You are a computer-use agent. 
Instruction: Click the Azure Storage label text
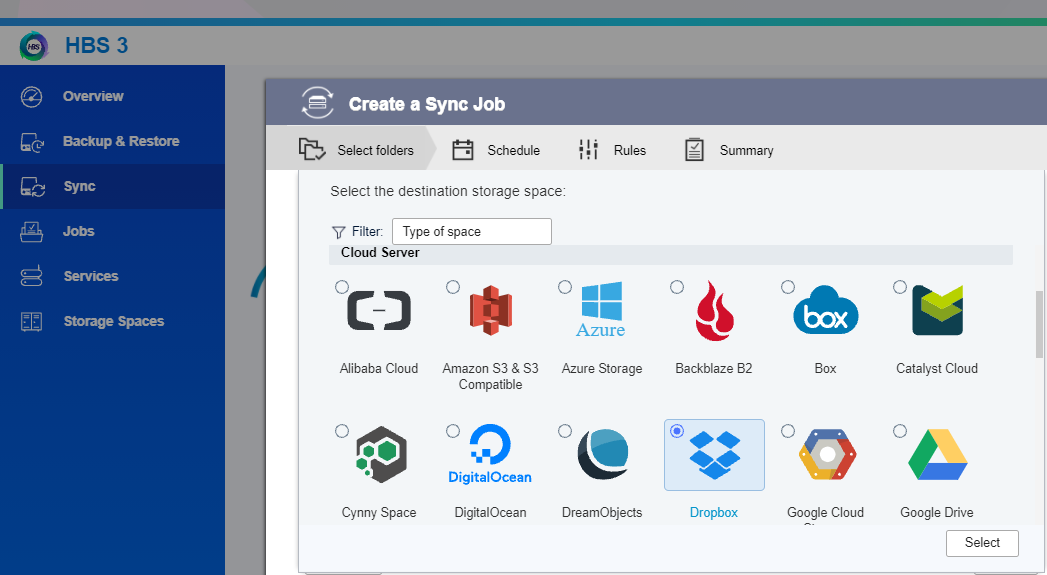pyautogui.click(x=602, y=369)
